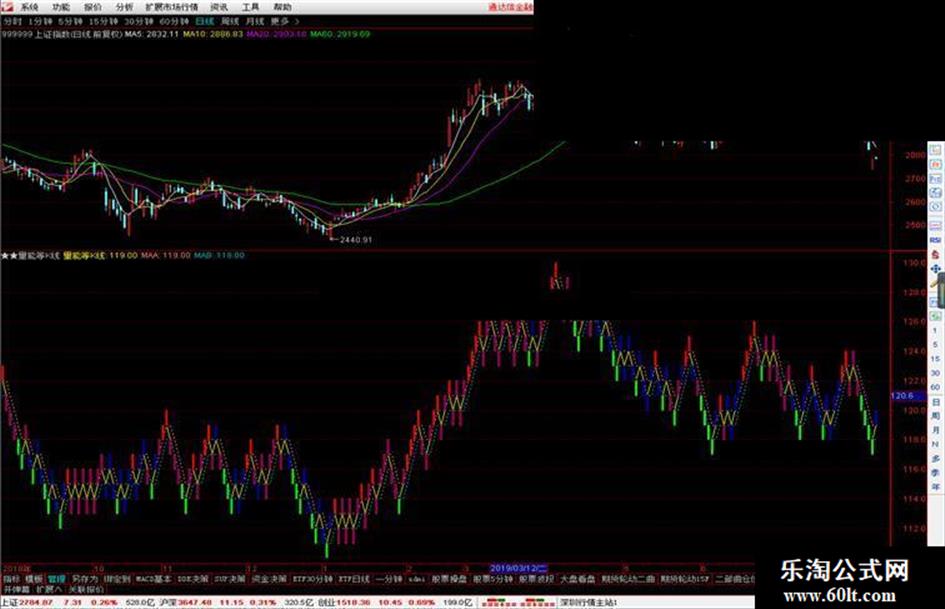Select the 月线 monthly period

(x=255, y=22)
